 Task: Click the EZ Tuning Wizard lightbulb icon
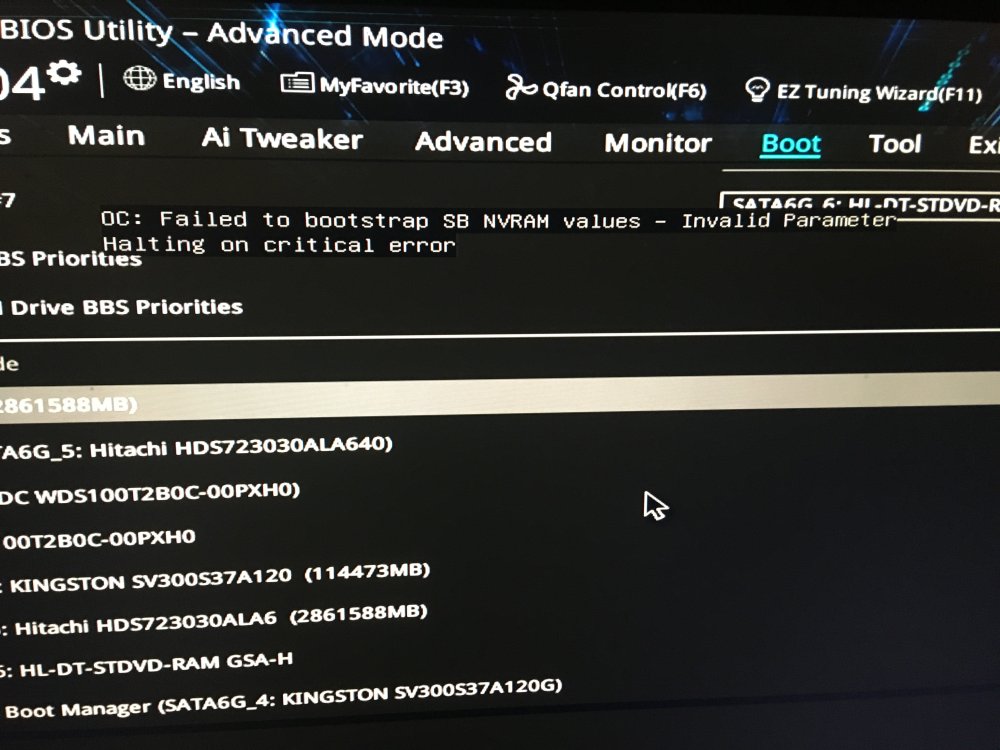click(757, 90)
